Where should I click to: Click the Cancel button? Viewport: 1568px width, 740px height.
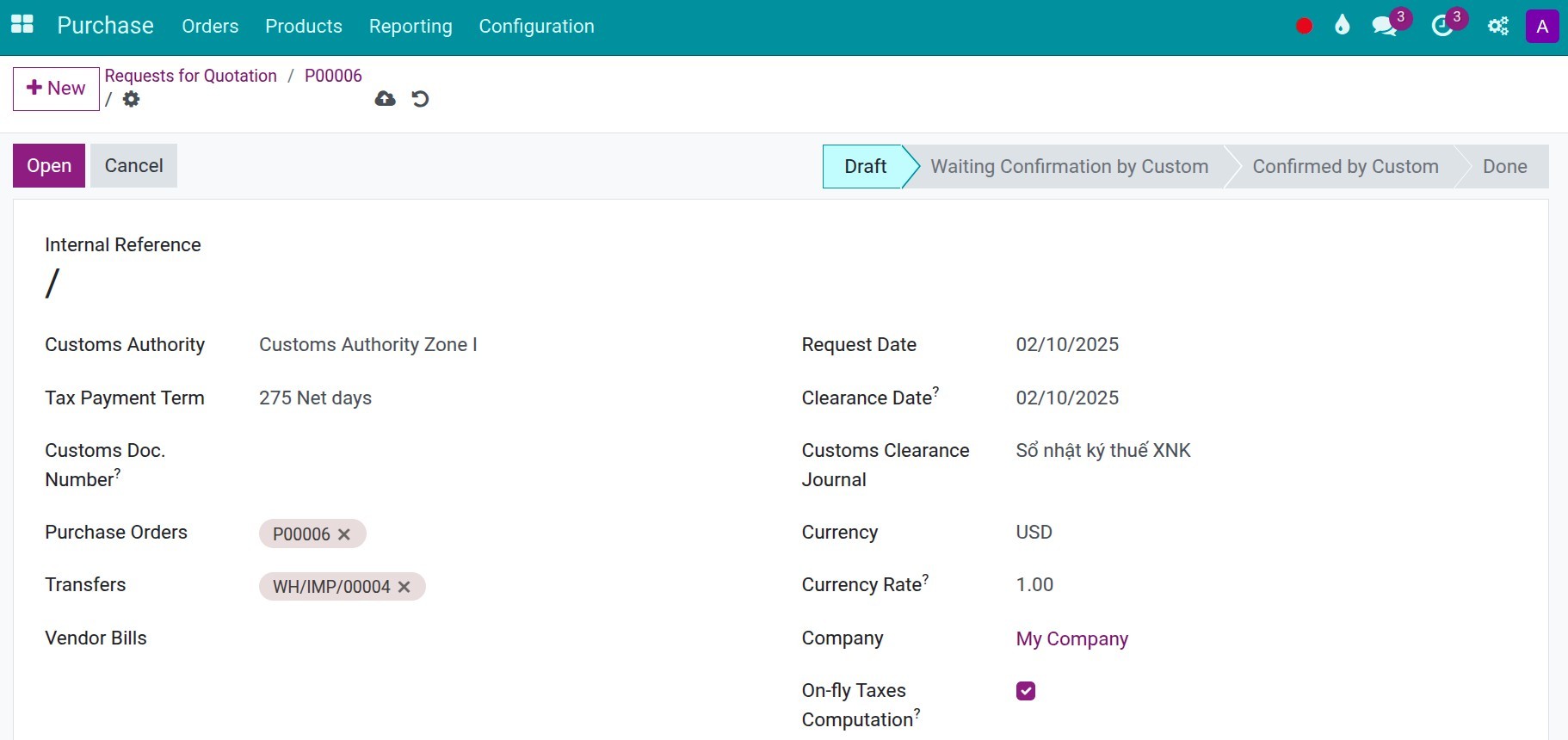133,166
